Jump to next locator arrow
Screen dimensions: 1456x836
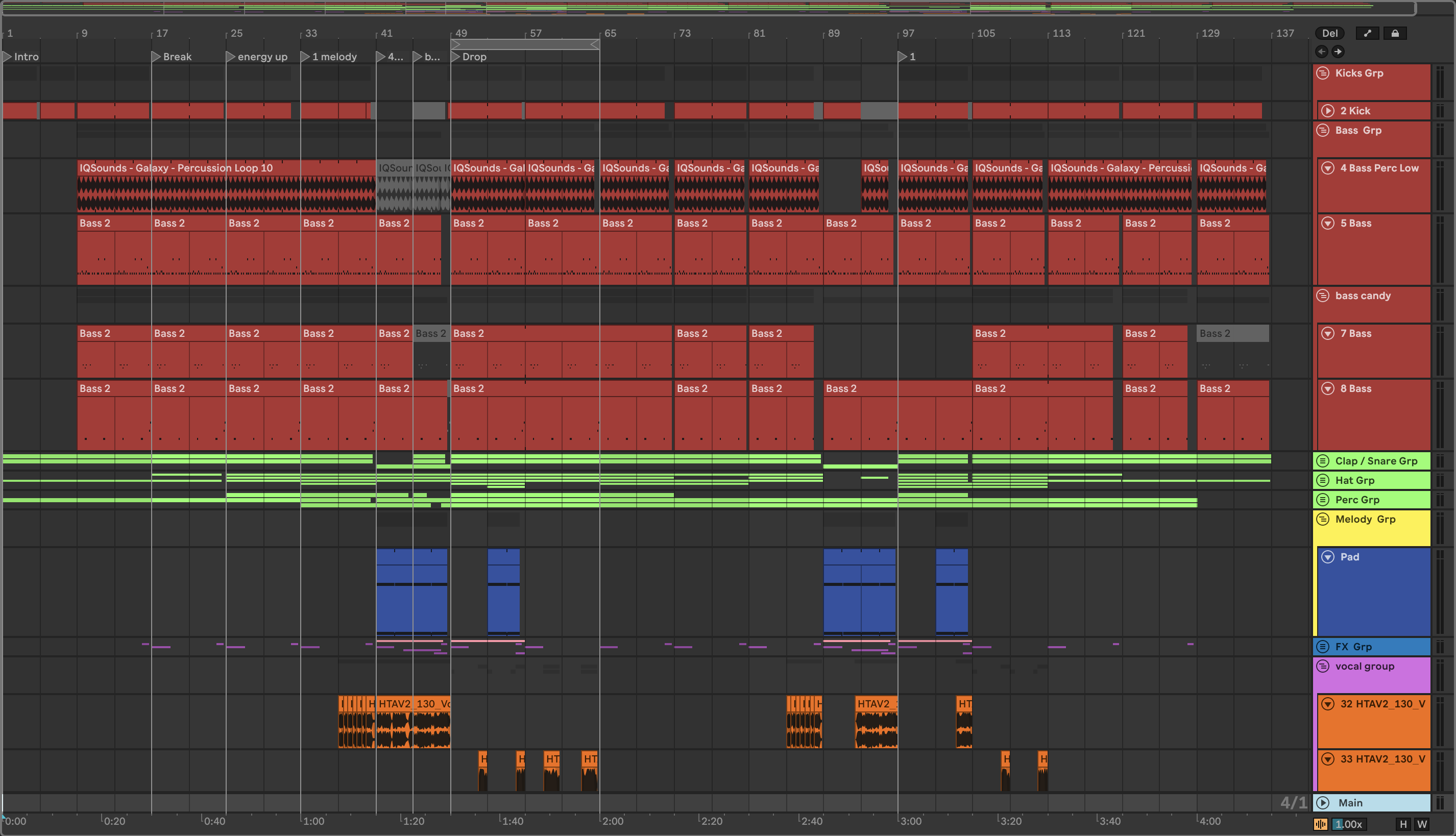coord(1338,52)
